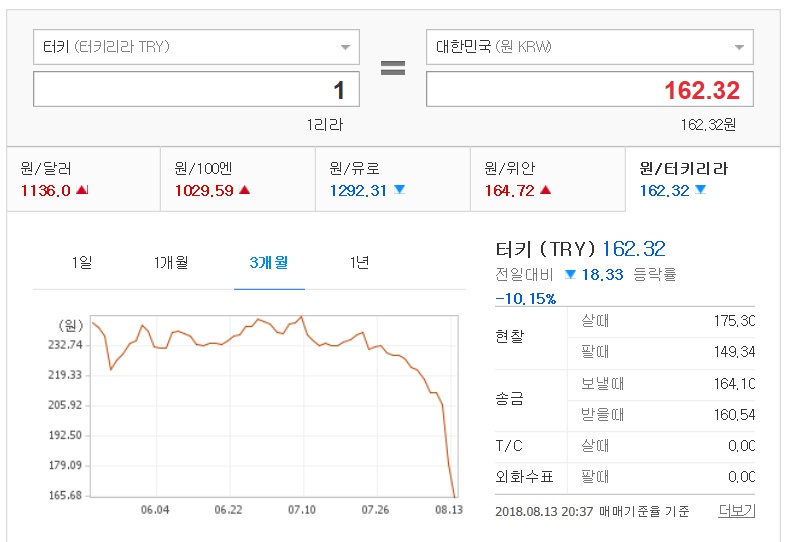This screenshot has width=793, height=542.
Task: Click the red up arrow beside 1029.59
Action: (x=245, y=190)
